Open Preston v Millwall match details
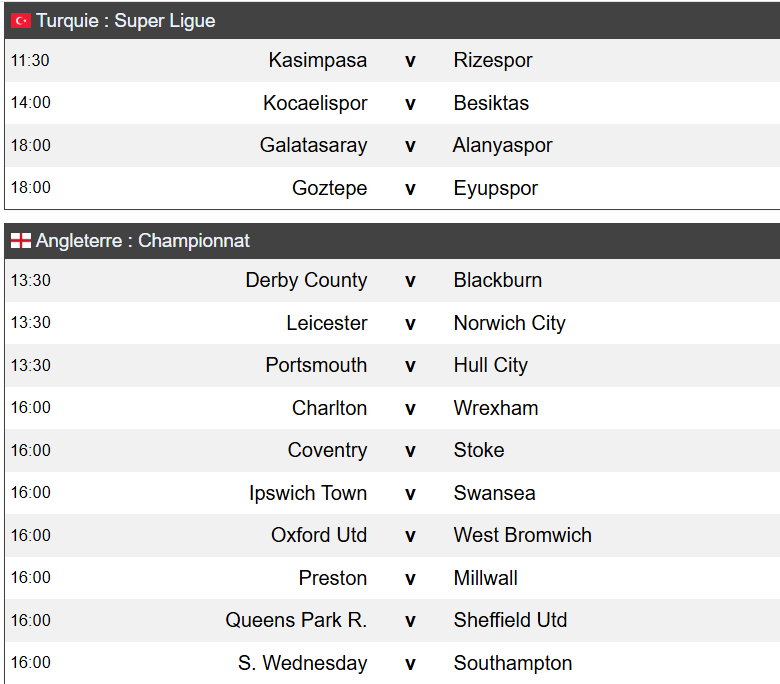 tap(410, 578)
